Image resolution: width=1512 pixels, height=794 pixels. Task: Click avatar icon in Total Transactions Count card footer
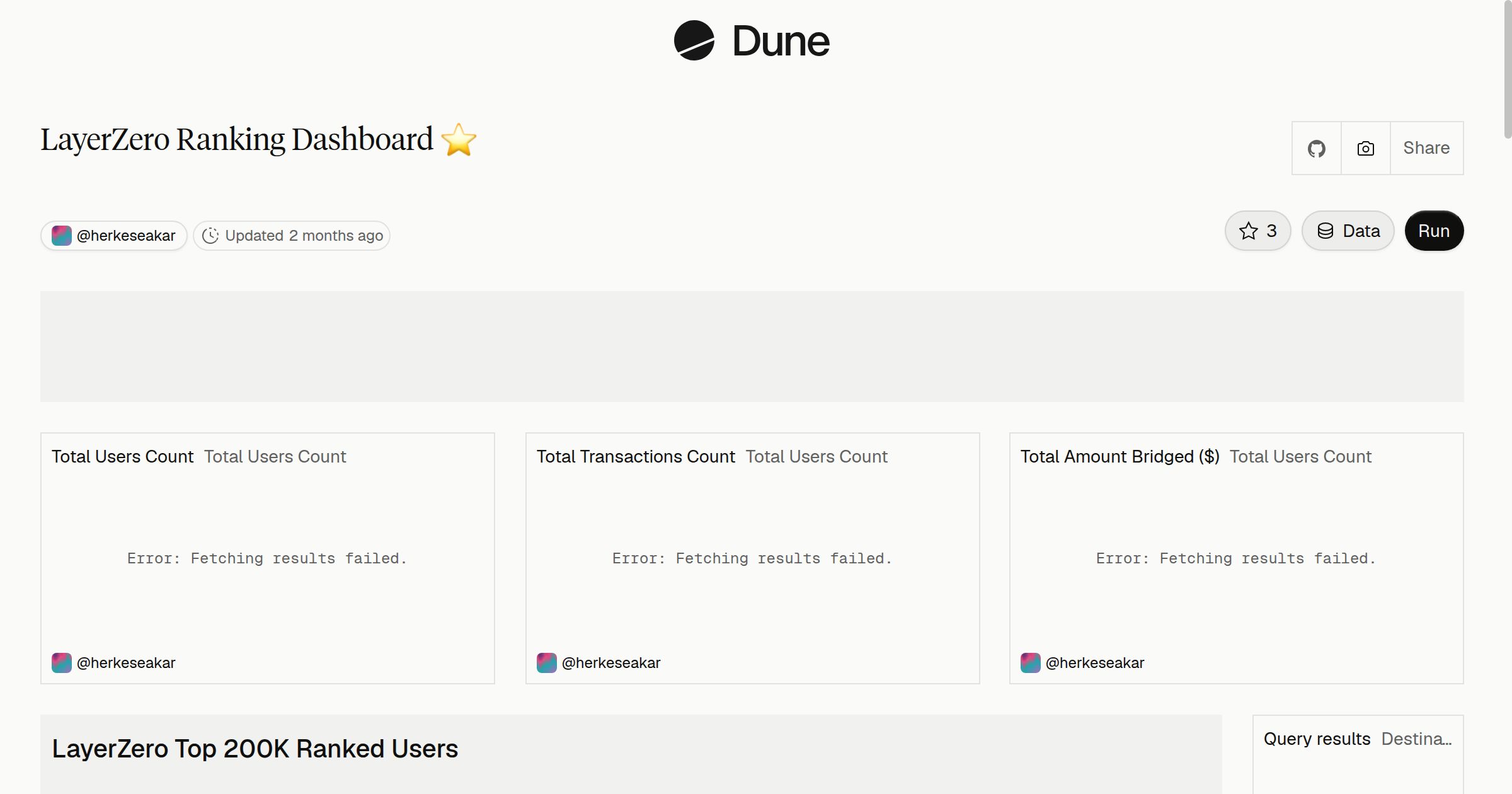(x=546, y=663)
